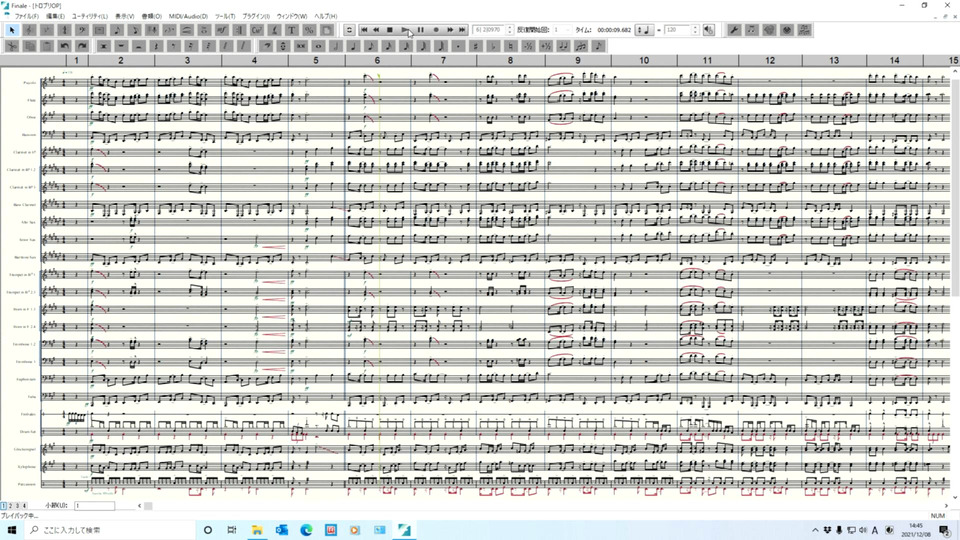Choose the natural accidental icon
Image resolution: width=960 pixels, height=540 pixels.
click(509, 46)
